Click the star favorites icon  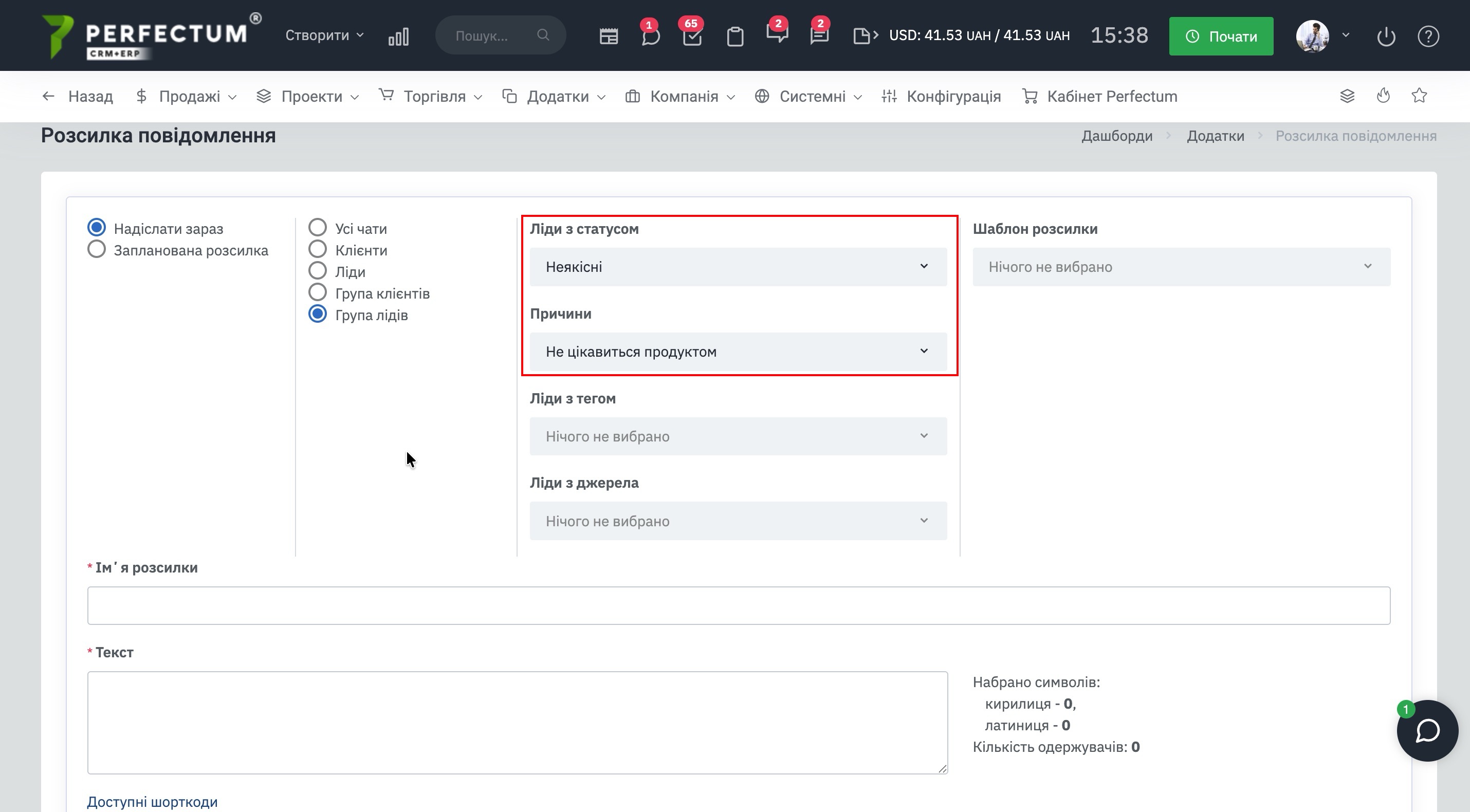(1419, 96)
